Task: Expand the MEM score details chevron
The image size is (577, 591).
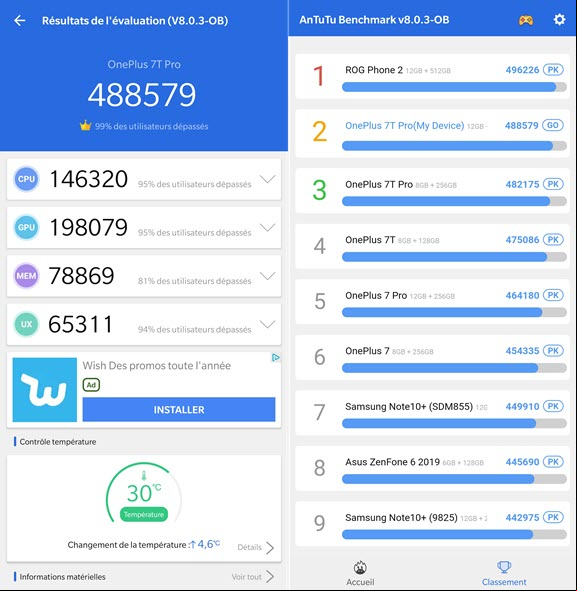Action: click(268, 276)
